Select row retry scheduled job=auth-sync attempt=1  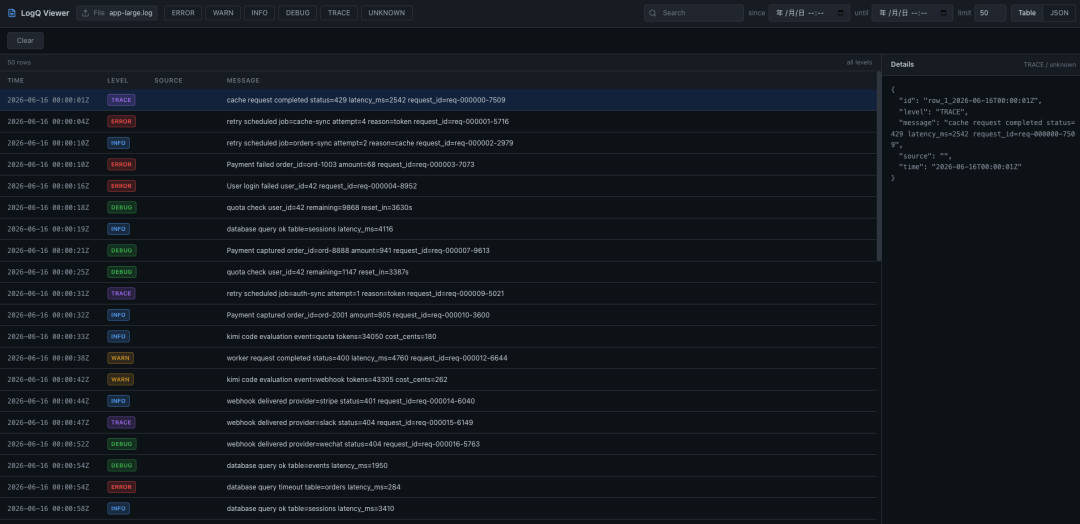click(x=438, y=293)
